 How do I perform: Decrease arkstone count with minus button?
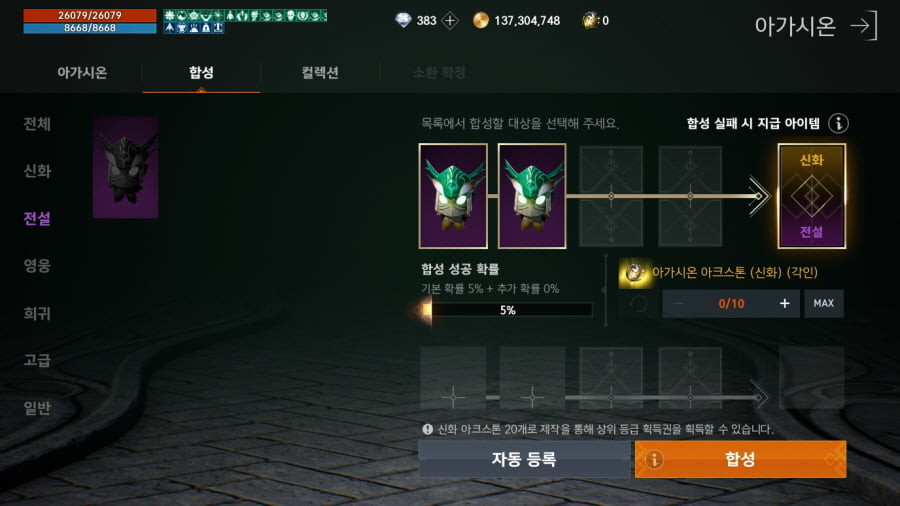point(678,303)
